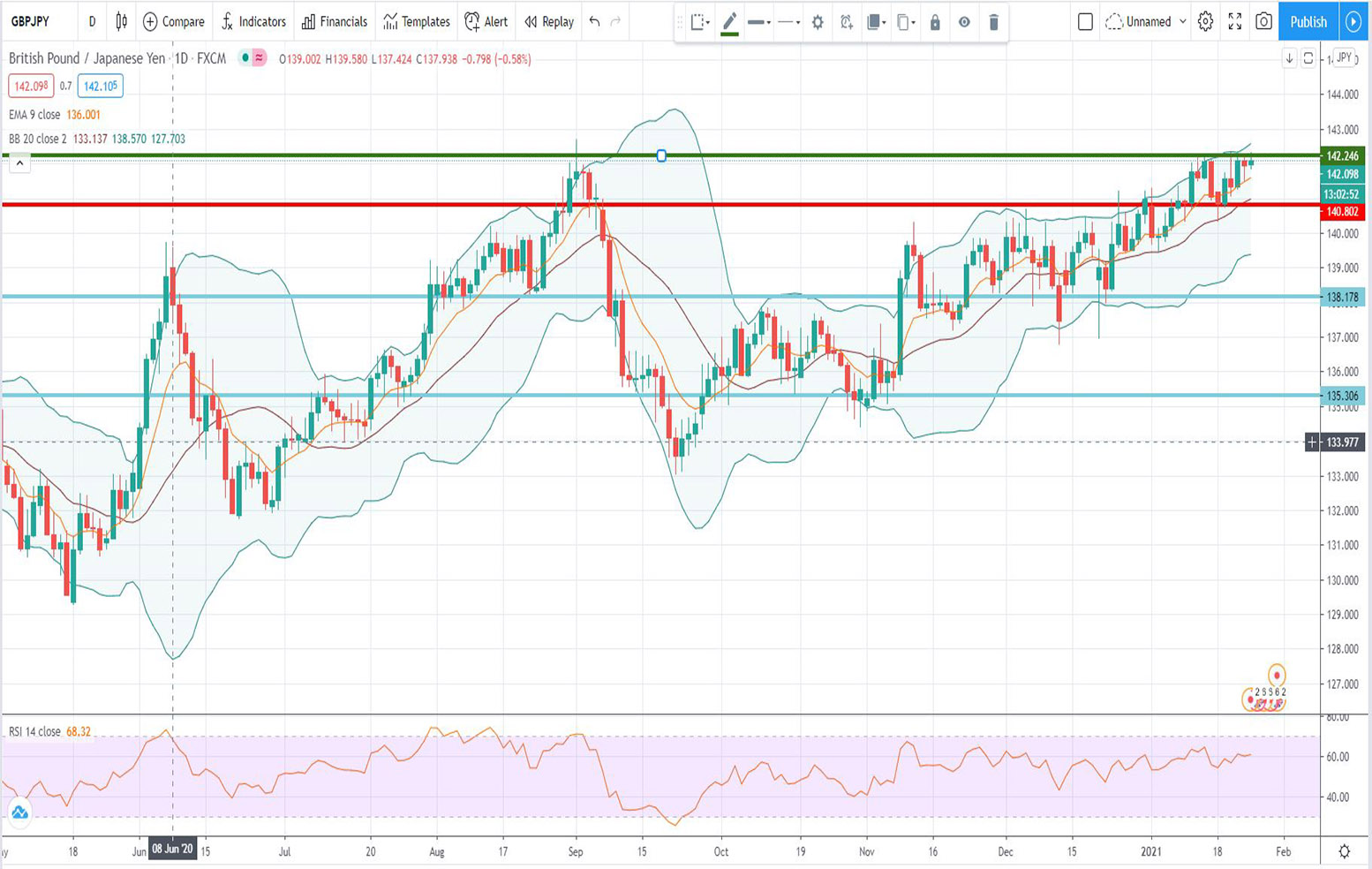Lock the selected drawing

(x=935, y=22)
